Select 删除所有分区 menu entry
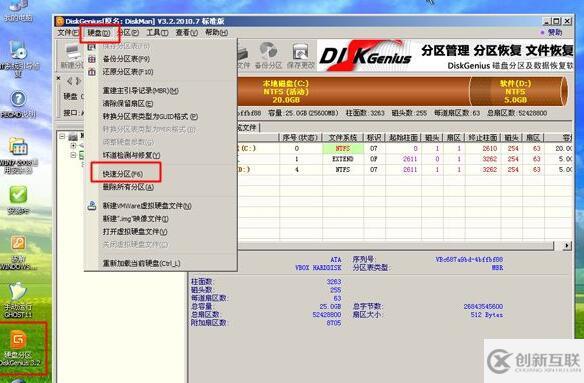584x383 pixels. click(128, 187)
